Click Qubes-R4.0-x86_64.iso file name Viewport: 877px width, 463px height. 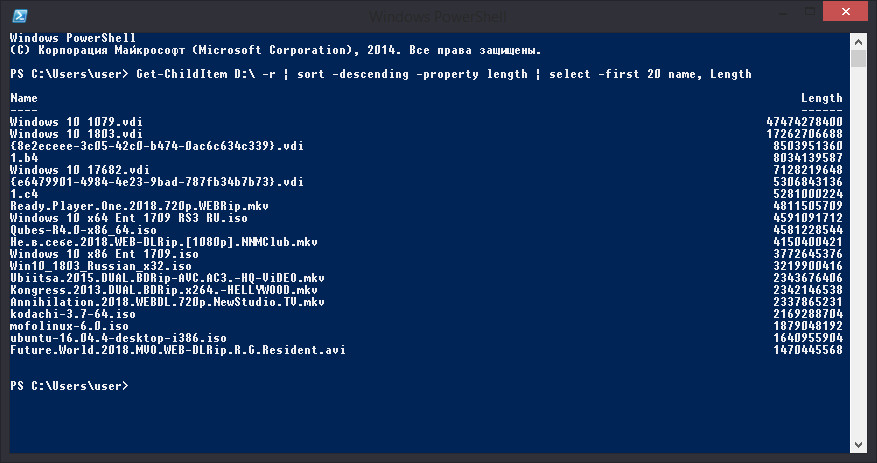83,230
